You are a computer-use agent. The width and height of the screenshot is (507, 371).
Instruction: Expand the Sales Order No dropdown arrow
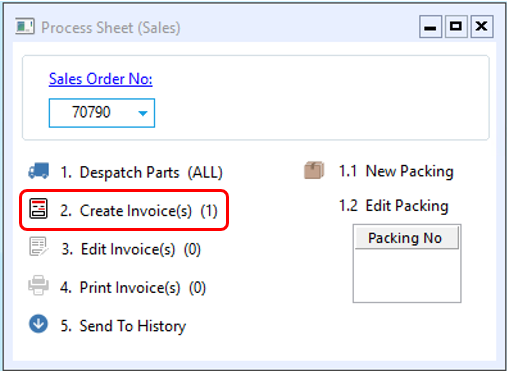click(143, 113)
